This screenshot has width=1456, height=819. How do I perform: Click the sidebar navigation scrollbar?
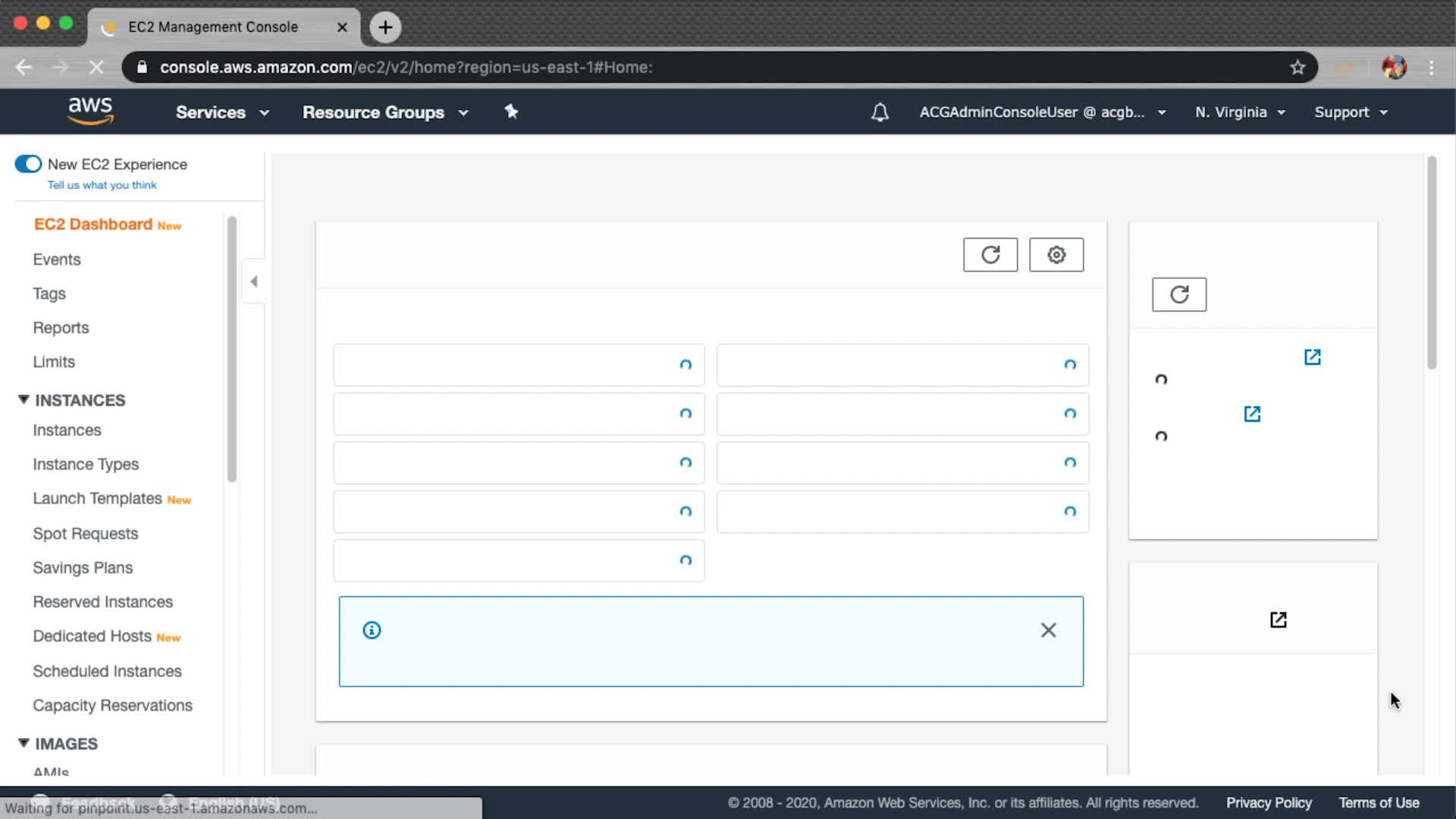pyautogui.click(x=231, y=349)
